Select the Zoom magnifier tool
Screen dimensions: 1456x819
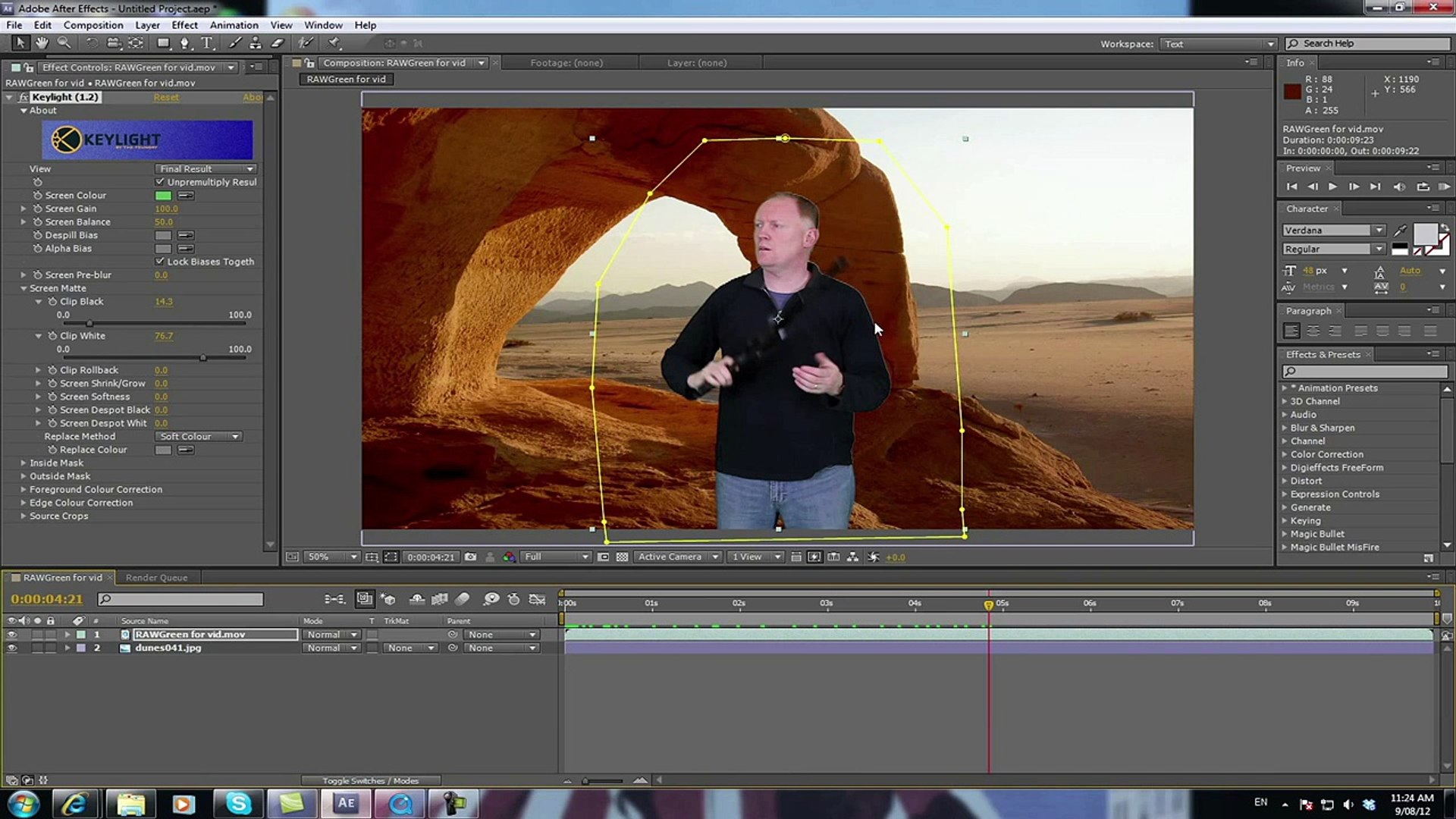pos(64,43)
